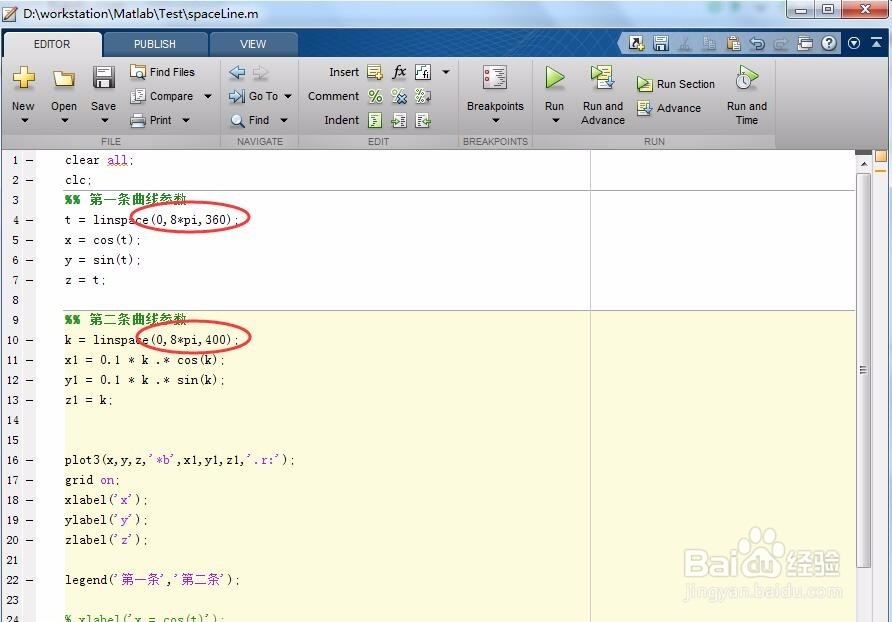Decrease indent icon in Indent row
Image resolution: width=892 pixels, height=622 pixels.
(423, 120)
